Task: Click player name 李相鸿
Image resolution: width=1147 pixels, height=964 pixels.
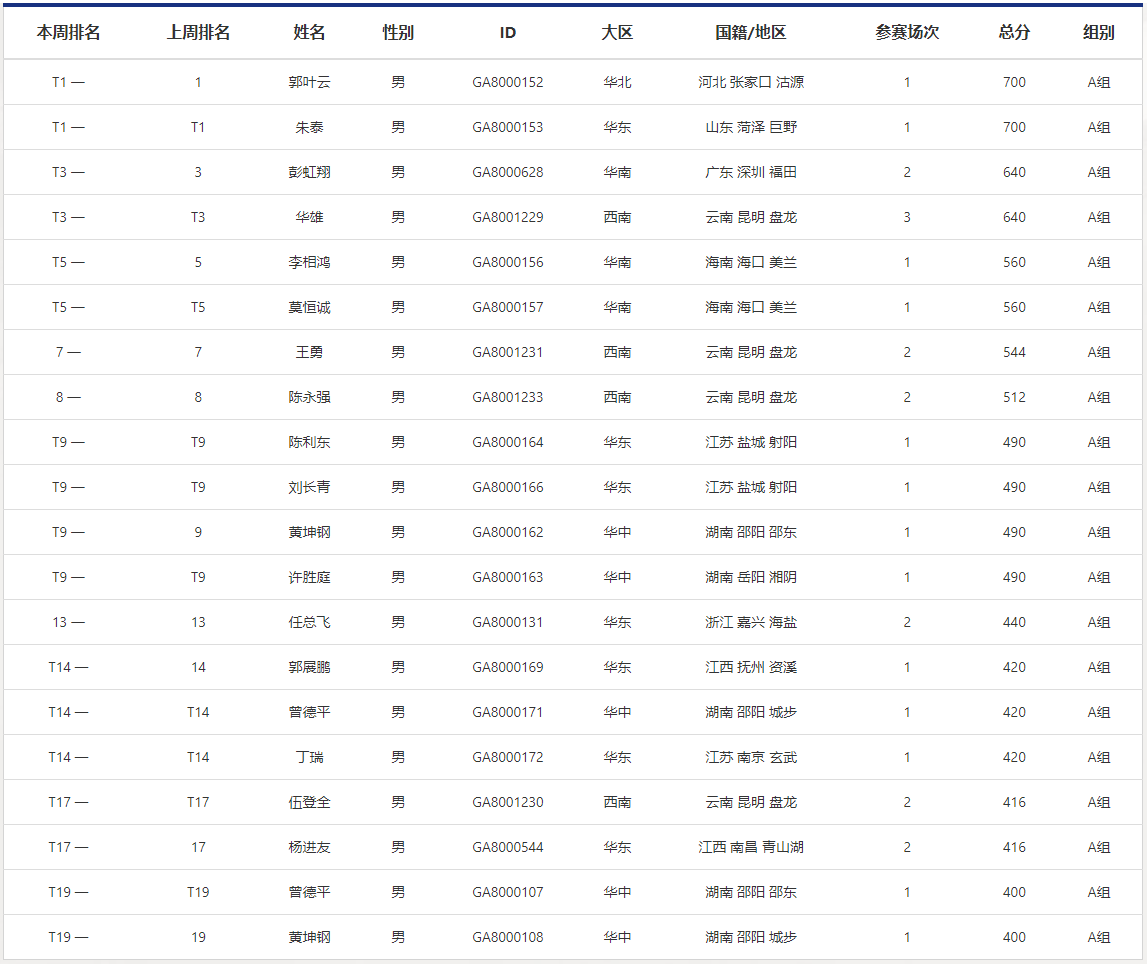Action: [x=309, y=262]
